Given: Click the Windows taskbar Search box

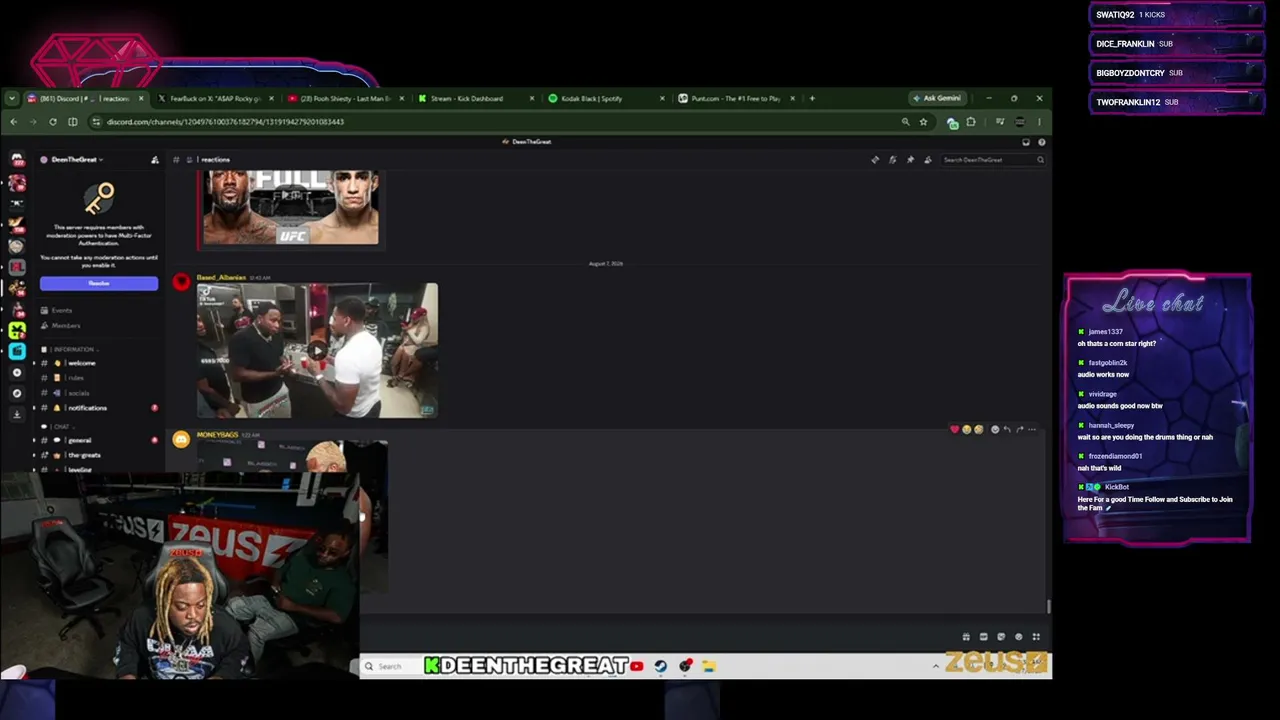Looking at the screenshot, I should coord(391,666).
